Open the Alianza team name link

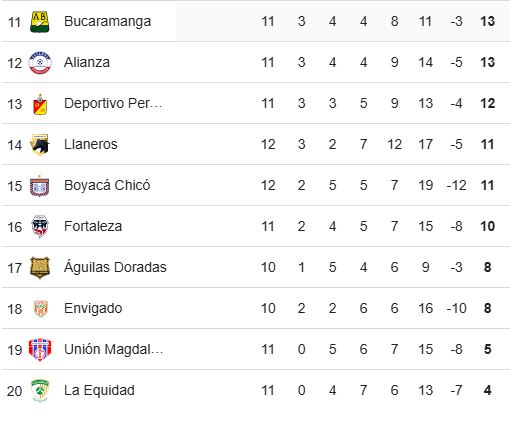point(87,62)
